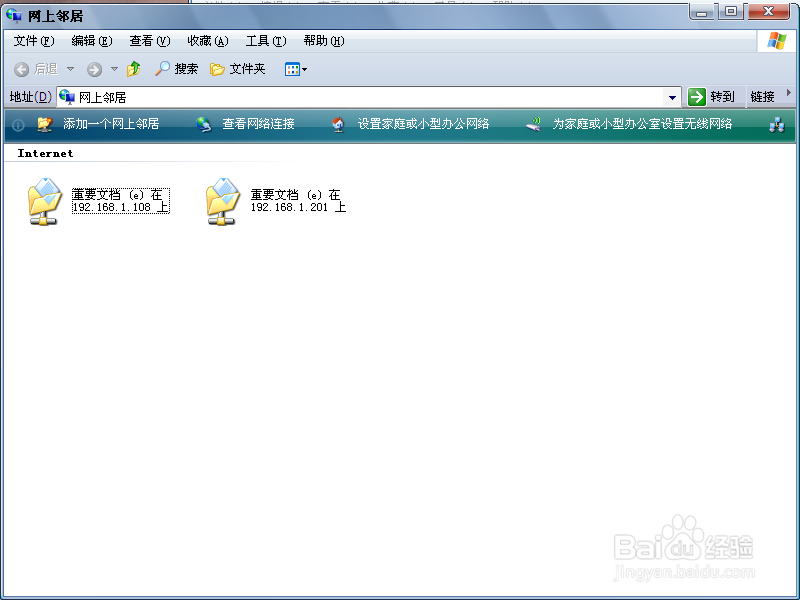Click the network computers icon on task bar

click(777, 124)
